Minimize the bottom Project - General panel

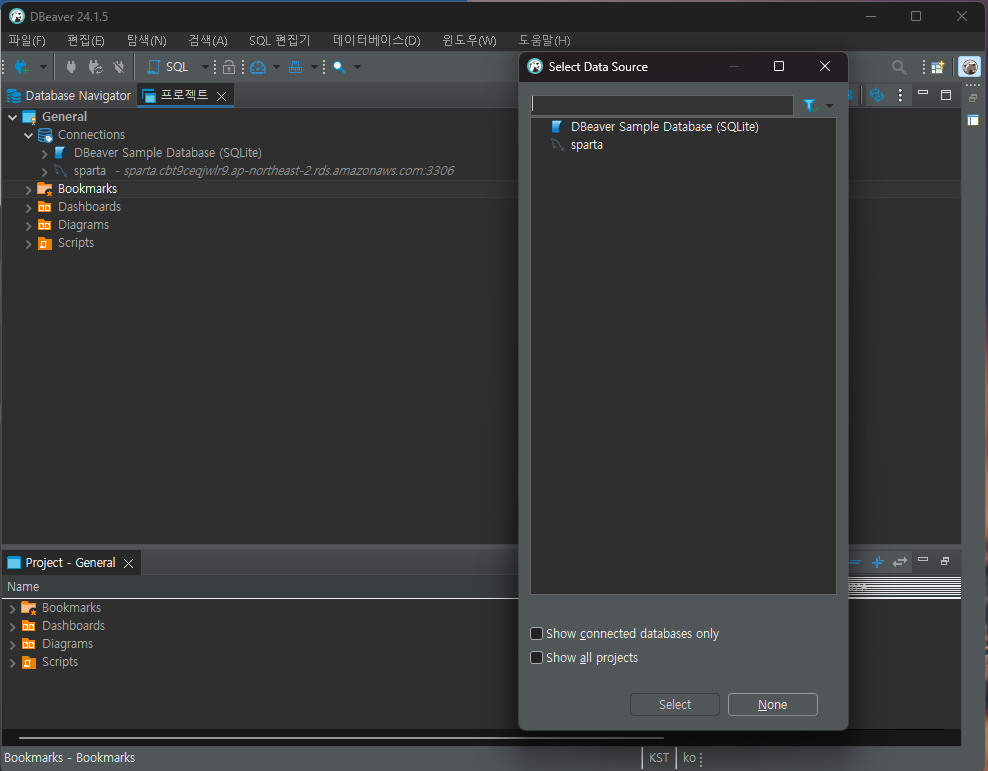[923, 559]
